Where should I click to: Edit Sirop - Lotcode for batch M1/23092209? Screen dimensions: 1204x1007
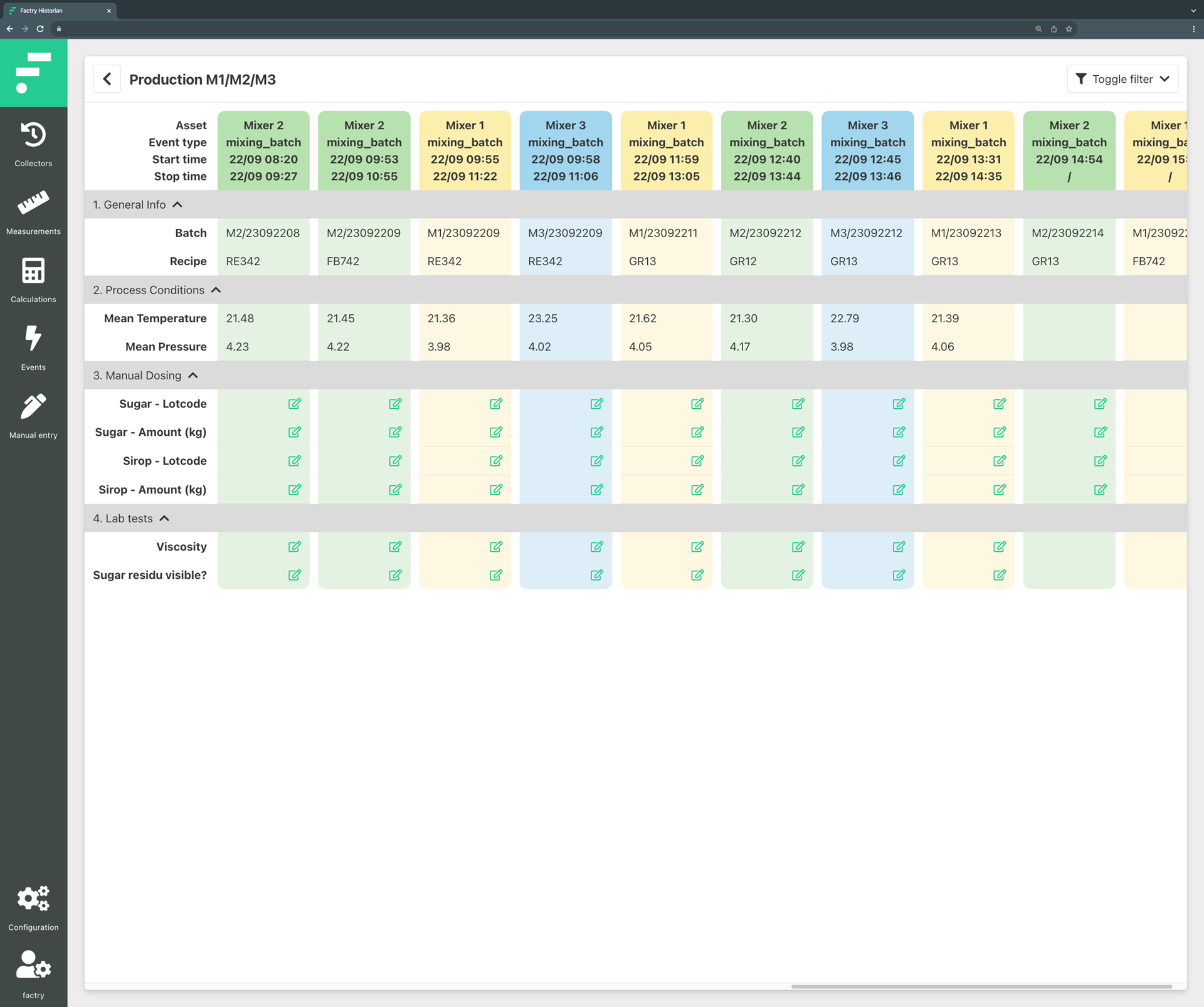496,460
